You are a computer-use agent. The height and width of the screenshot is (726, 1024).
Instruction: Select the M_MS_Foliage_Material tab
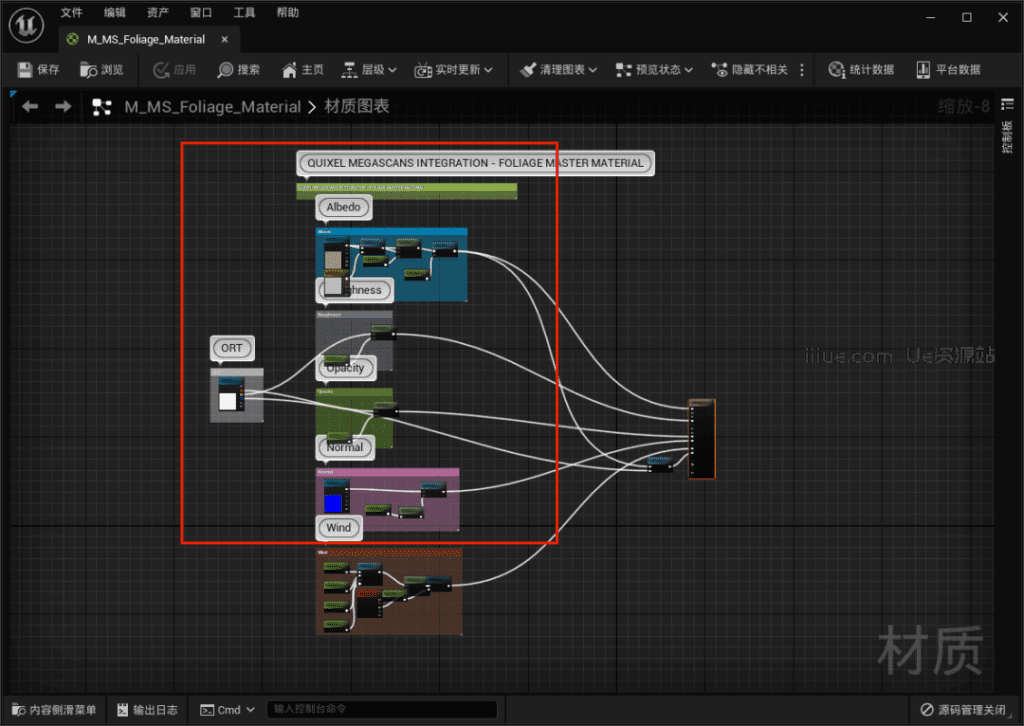[x=145, y=40]
